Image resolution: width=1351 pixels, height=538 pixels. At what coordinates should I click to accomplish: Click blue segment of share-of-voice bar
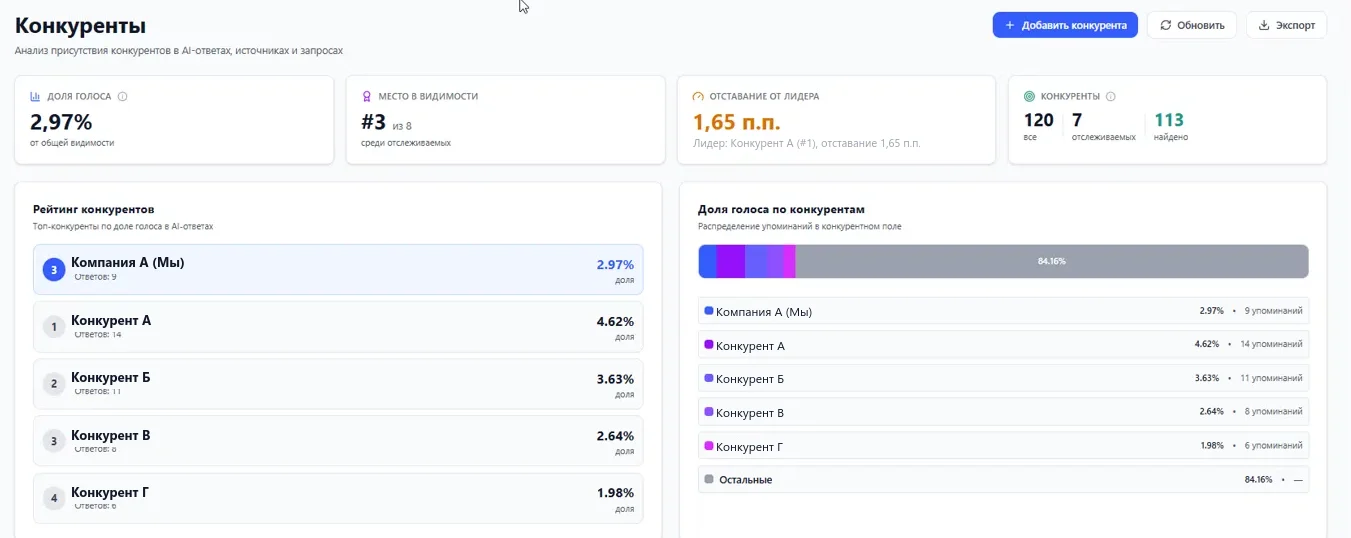[x=707, y=261]
